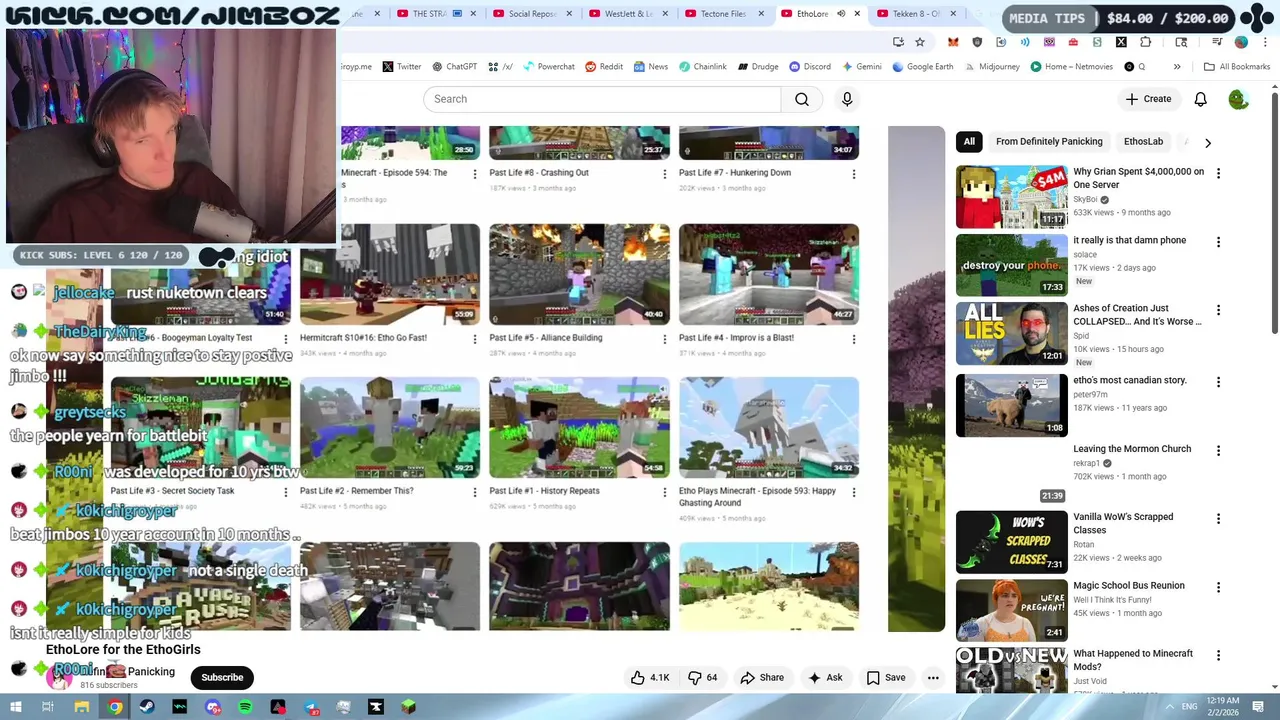
Task: Open Twitter bookmark
Action: tap(401, 67)
